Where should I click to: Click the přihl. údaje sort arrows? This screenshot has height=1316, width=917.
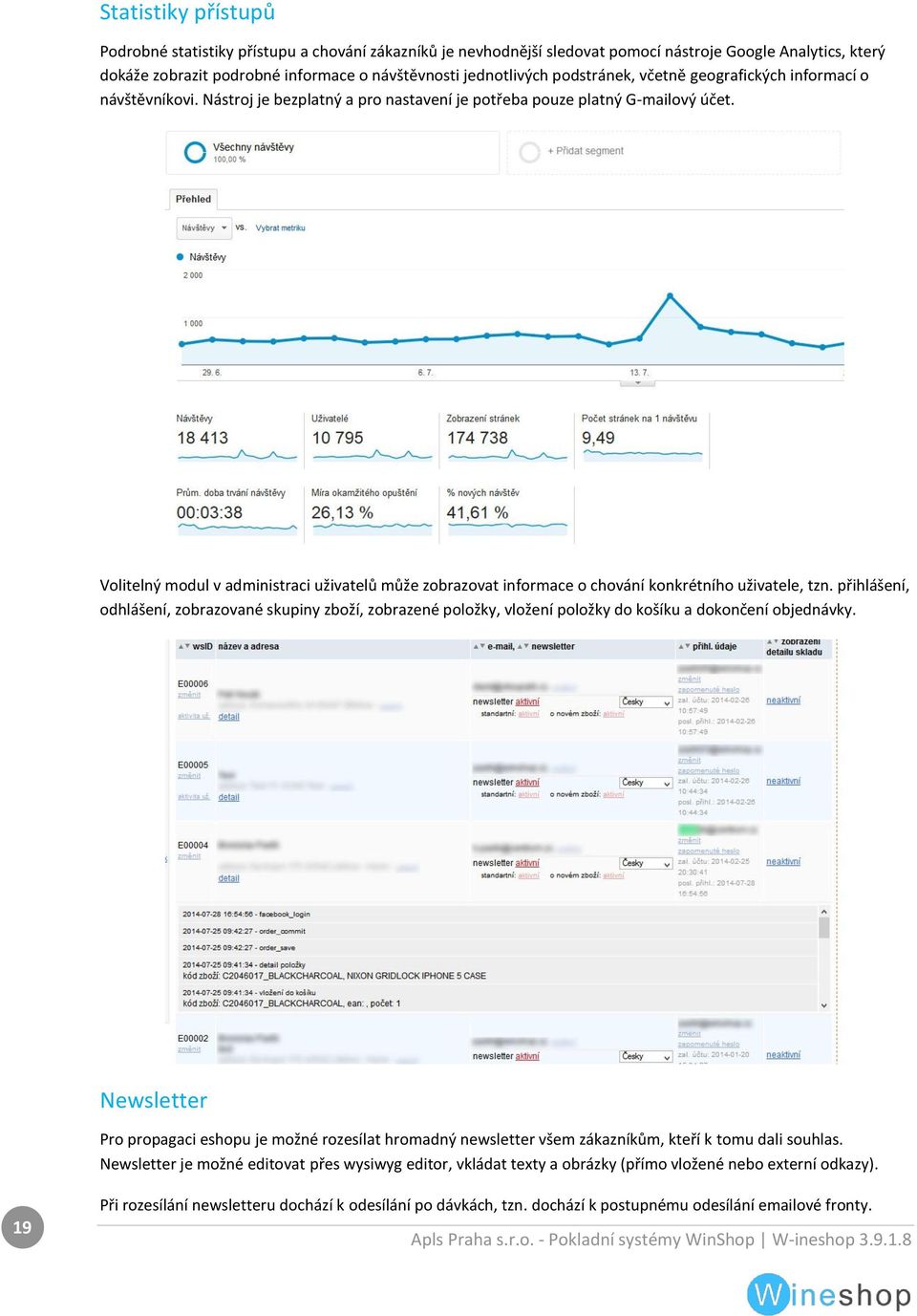coord(684,647)
